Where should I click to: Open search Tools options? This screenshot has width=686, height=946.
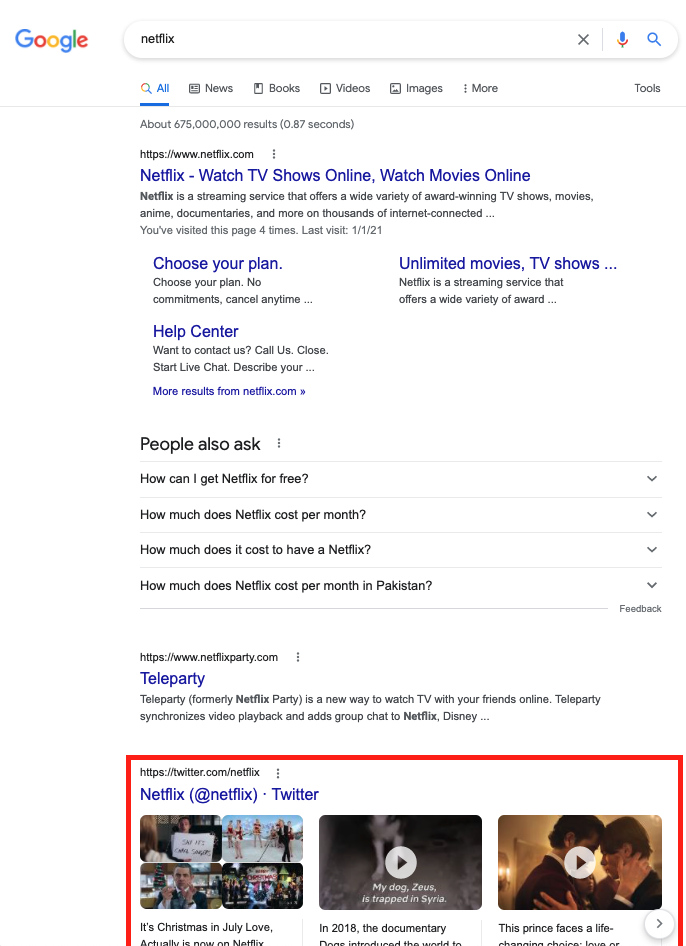(x=647, y=88)
